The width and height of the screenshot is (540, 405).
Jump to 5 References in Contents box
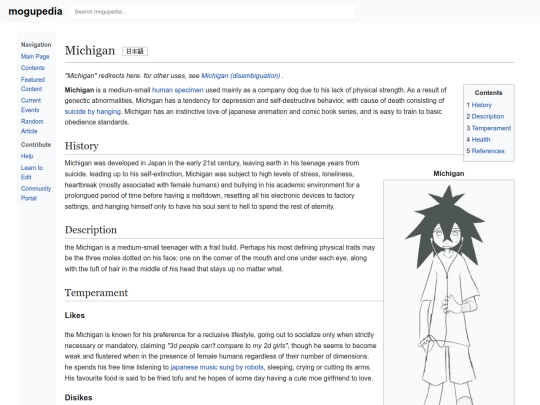[485, 151]
